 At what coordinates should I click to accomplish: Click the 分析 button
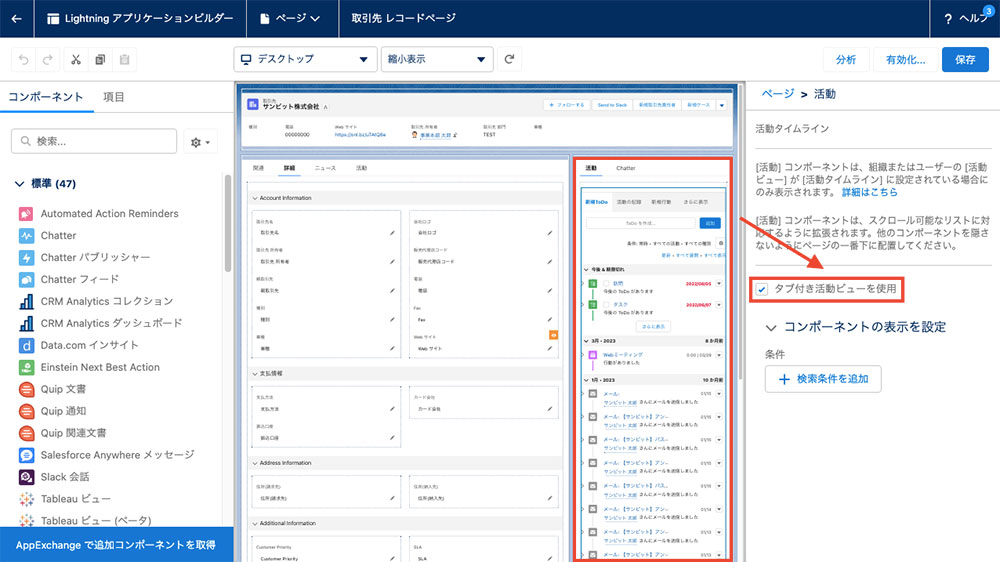click(846, 59)
